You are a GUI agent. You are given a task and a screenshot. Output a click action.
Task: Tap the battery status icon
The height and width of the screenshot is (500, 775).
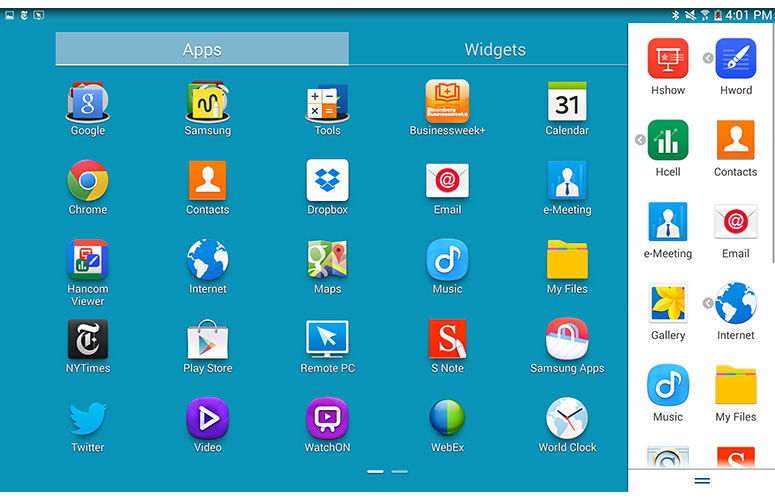pos(718,15)
